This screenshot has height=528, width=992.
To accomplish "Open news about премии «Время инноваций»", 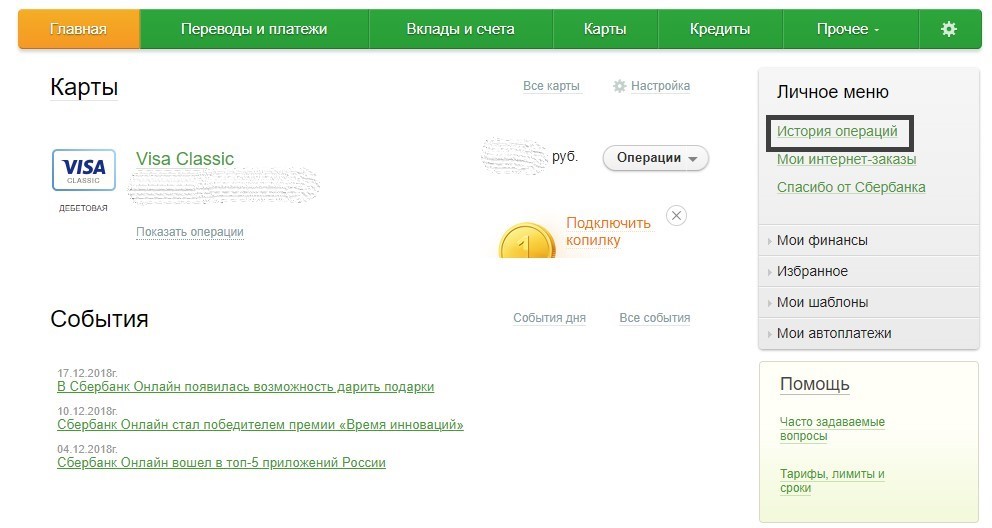I will tap(260, 425).
